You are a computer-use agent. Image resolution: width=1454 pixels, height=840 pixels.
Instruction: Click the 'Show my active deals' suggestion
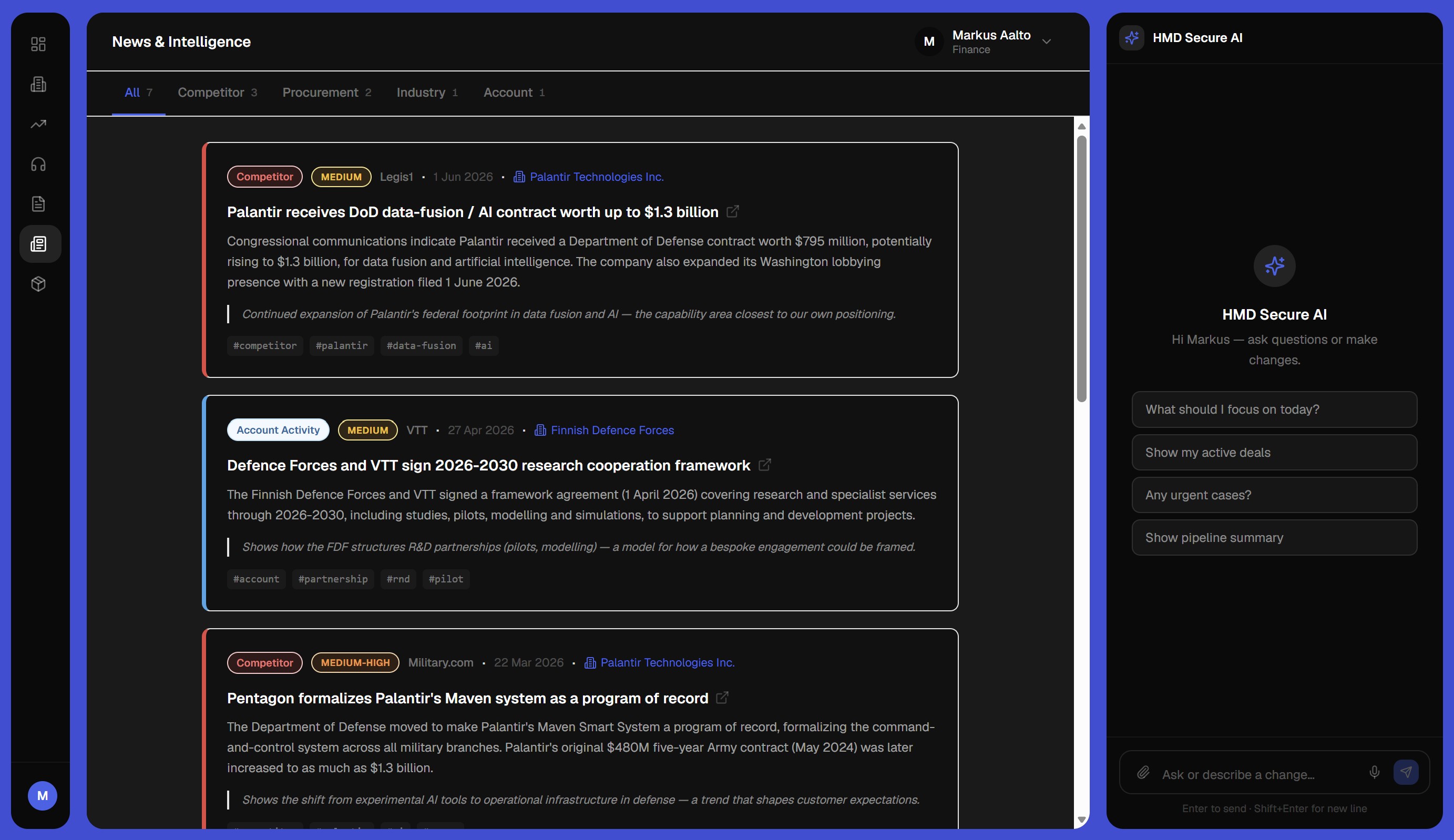(1274, 452)
